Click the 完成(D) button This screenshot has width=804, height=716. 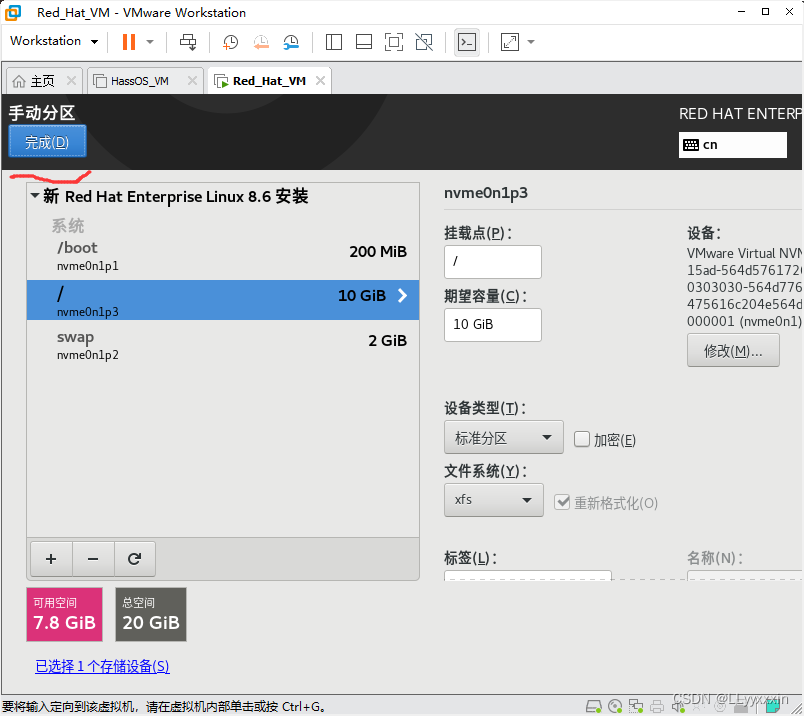click(x=47, y=142)
